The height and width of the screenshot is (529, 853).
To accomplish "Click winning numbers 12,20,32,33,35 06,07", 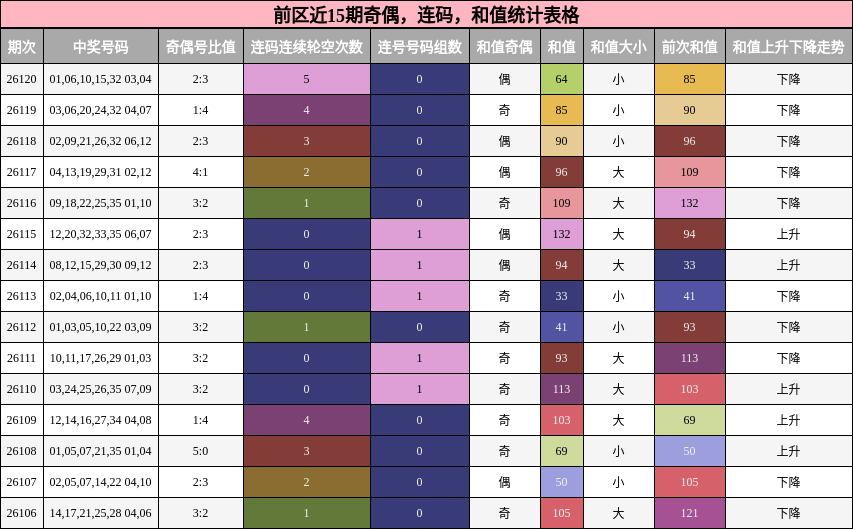I will click(x=101, y=234).
